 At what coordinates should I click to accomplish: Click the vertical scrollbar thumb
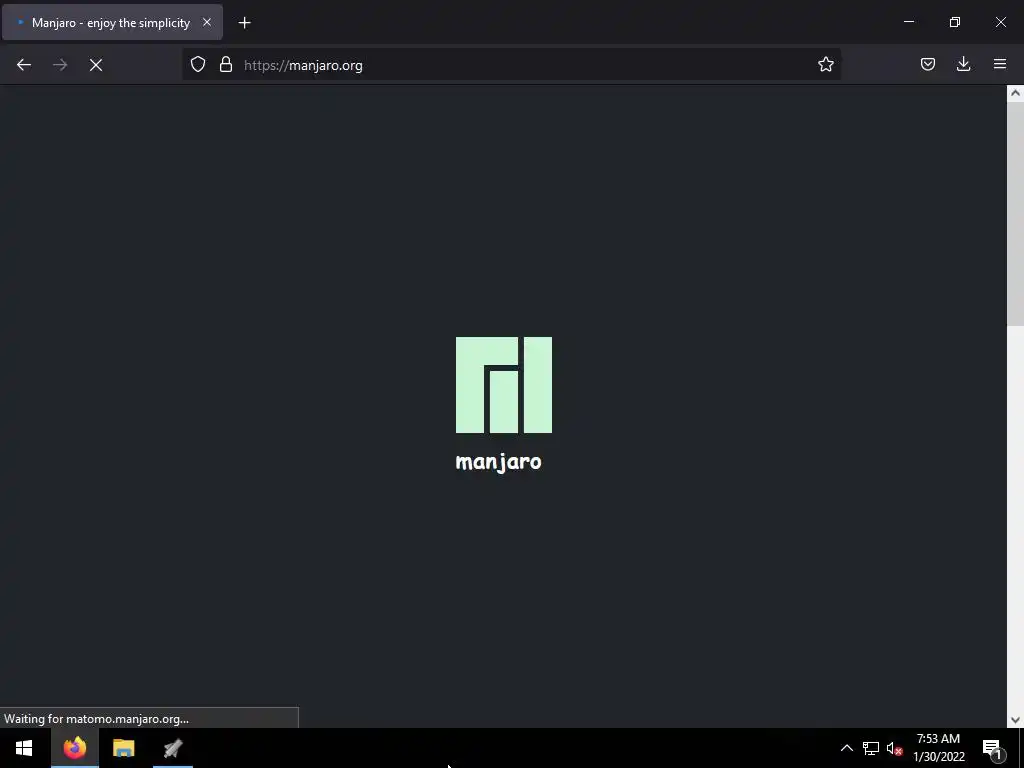[1015, 213]
